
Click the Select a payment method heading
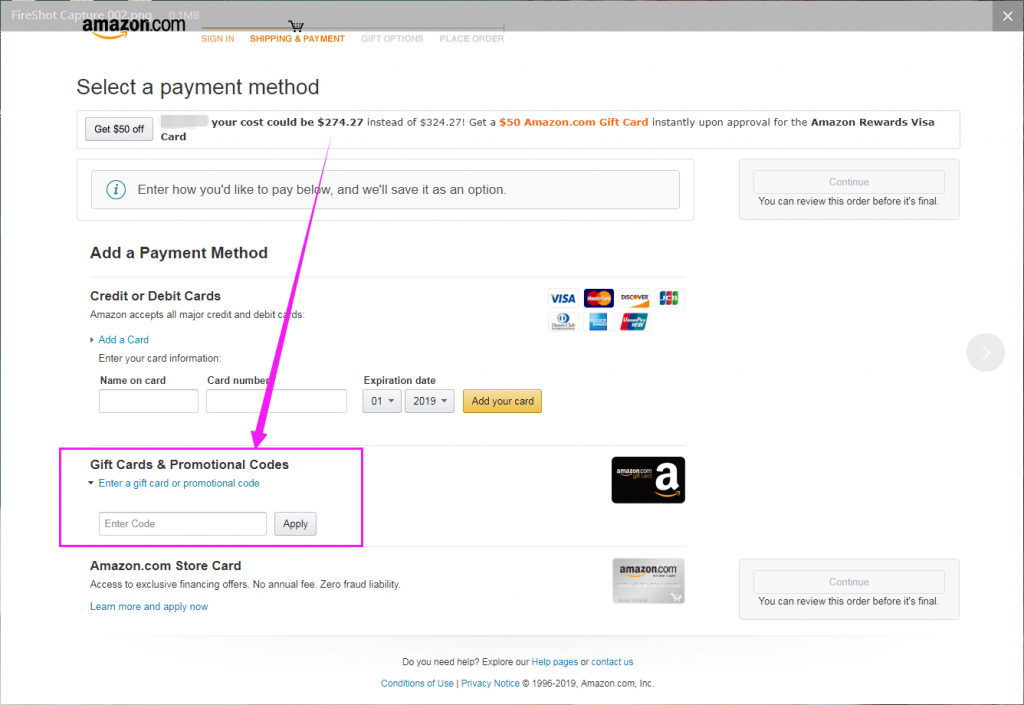[198, 87]
